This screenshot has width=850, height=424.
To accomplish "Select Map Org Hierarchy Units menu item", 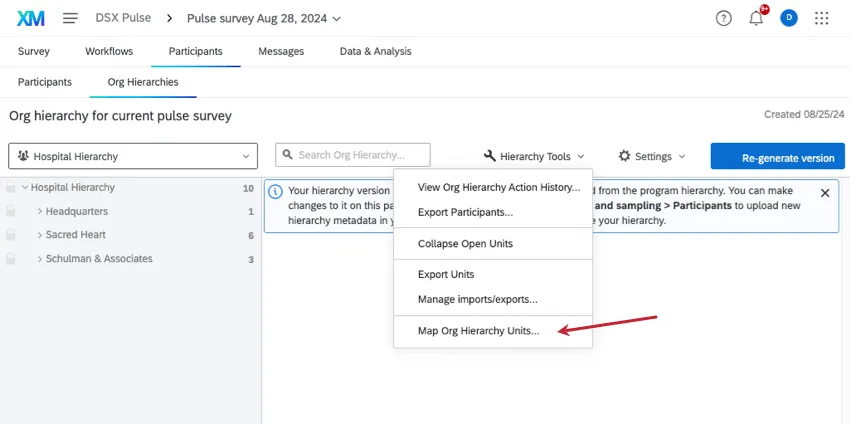I will click(x=478, y=330).
